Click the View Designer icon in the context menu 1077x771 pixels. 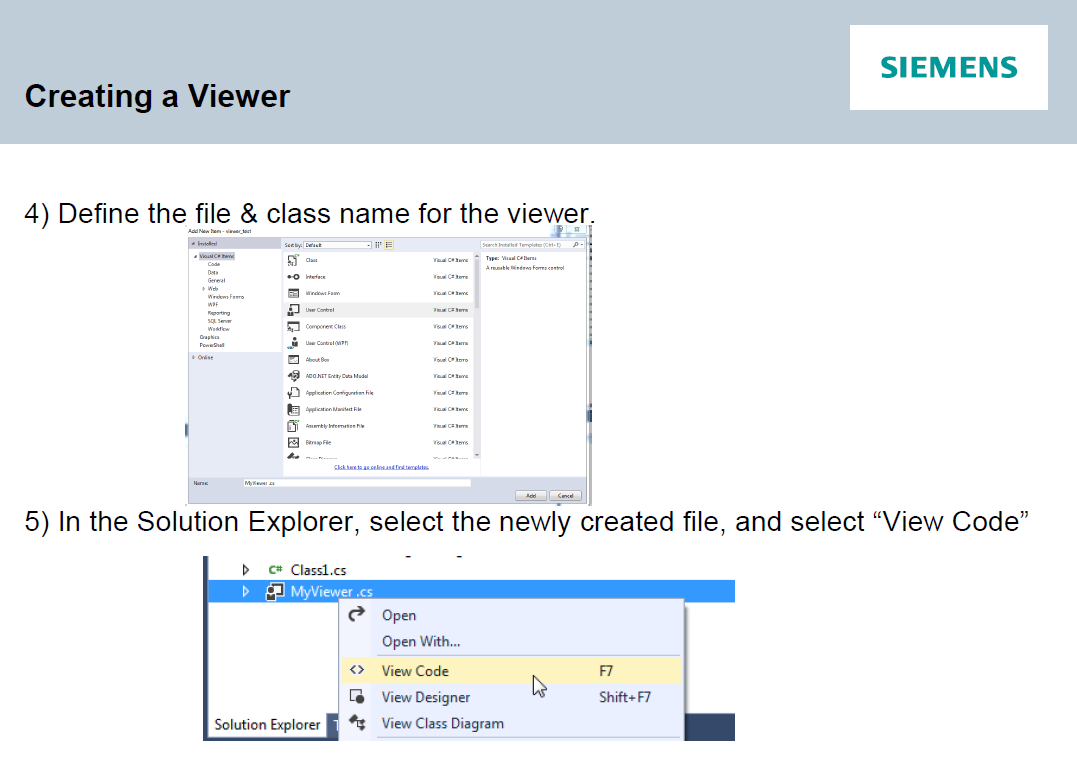tap(357, 697)
